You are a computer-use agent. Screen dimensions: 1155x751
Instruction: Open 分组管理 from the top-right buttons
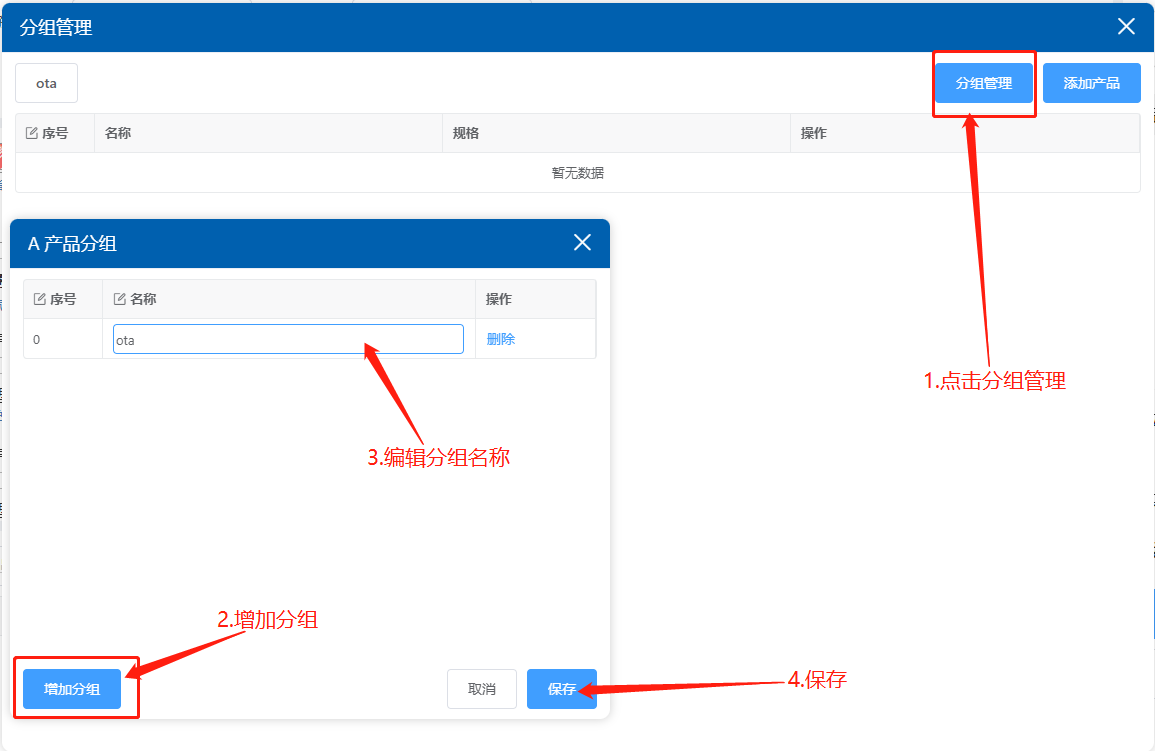tap(984, 84)
